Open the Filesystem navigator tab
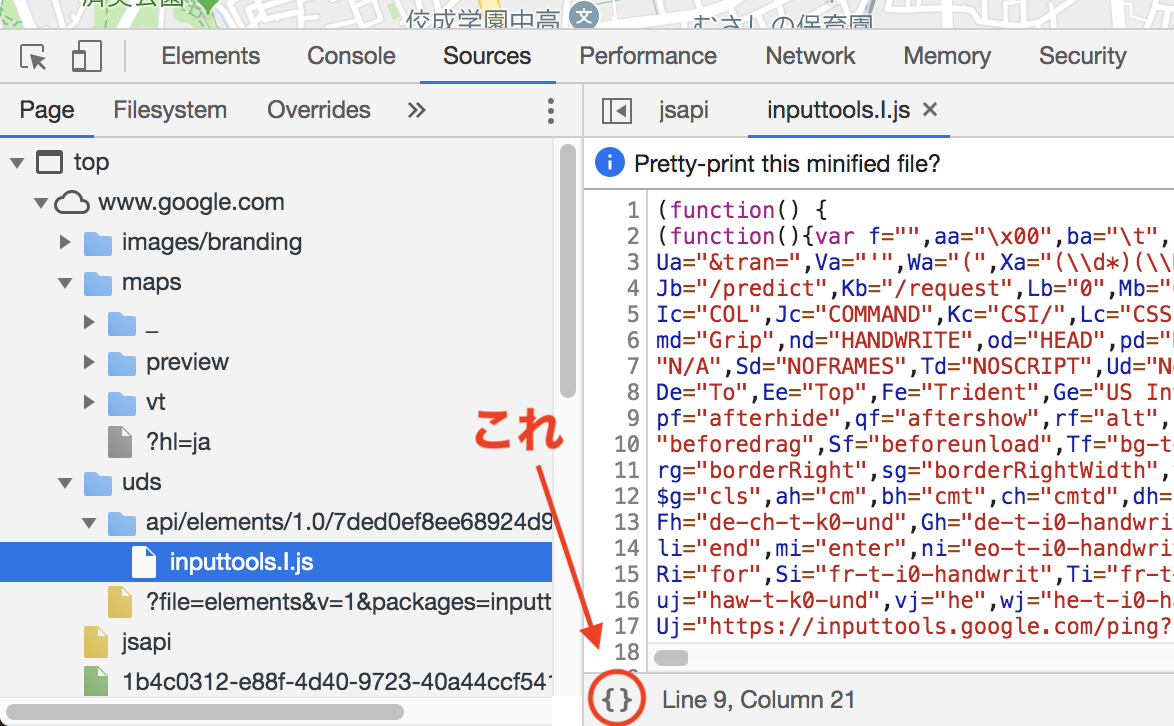Screen dimensions: 1174x726 point(170,111)
